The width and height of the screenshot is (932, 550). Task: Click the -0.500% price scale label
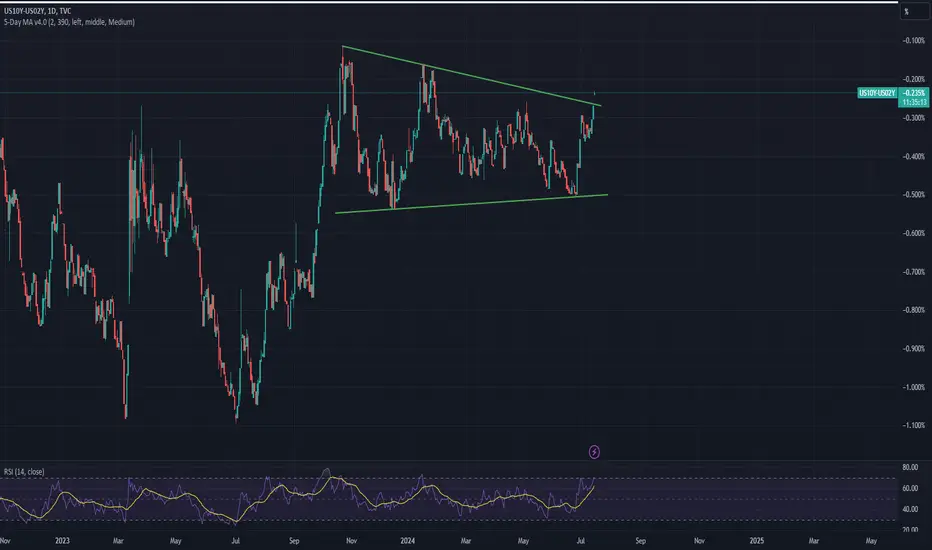[x=914, y=194]
